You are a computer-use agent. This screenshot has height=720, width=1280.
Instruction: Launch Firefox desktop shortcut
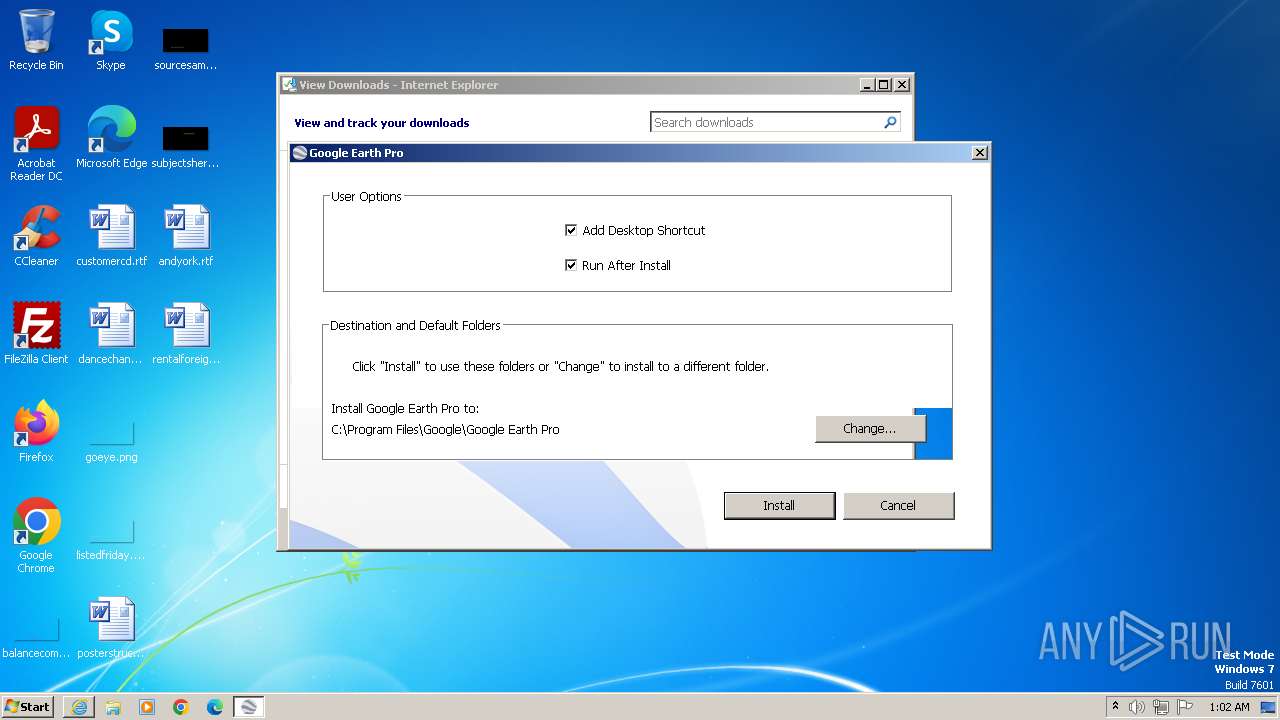coord(36,432)
